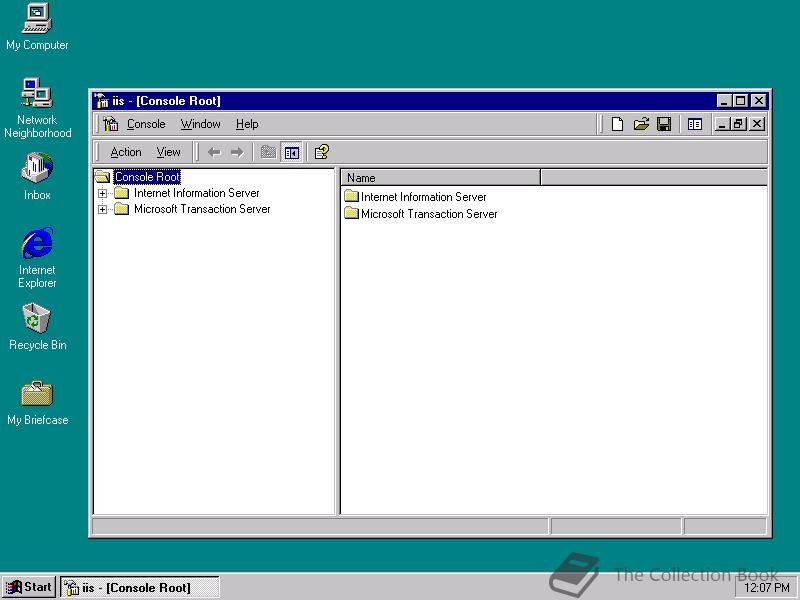Click the iis - [Console Root] taskbar button
The image size is (800, 600).
140,587
